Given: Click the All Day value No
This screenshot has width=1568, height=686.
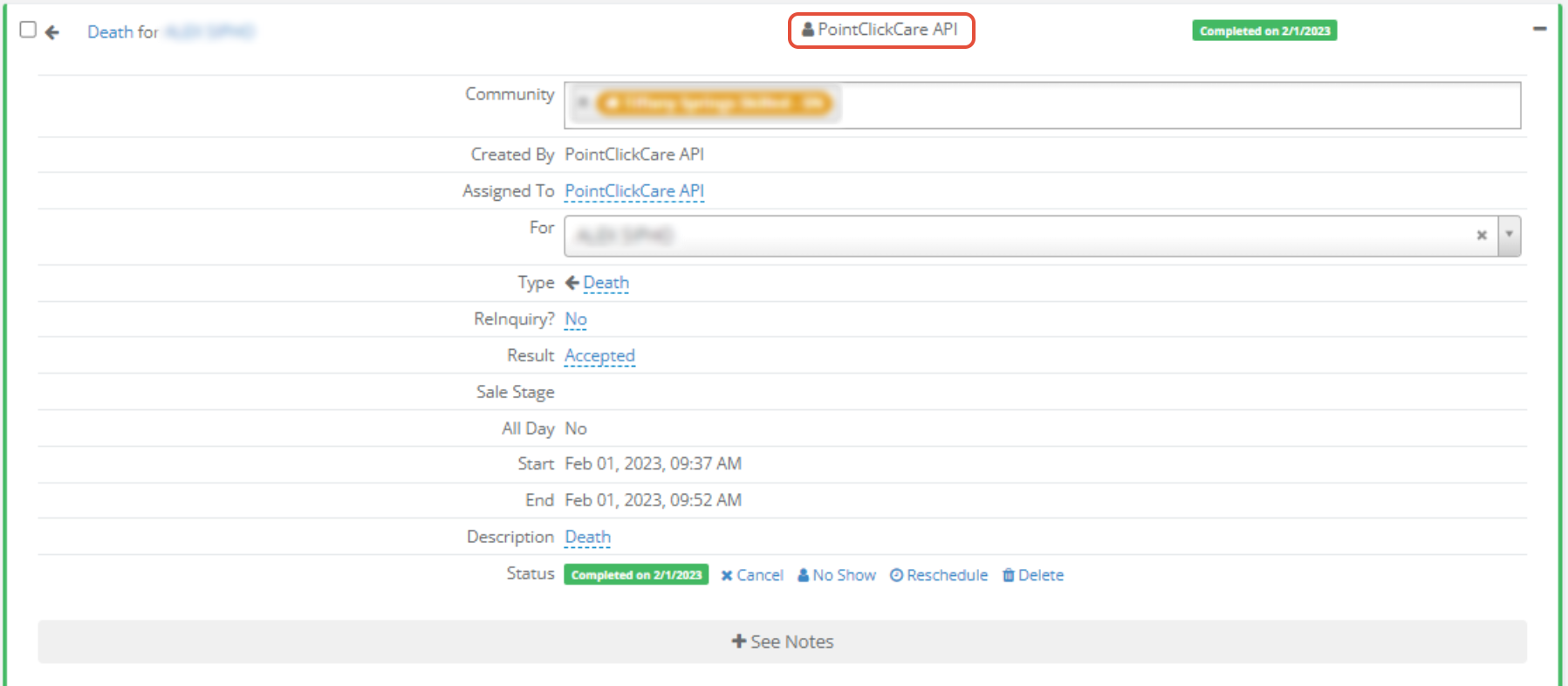Looking at the screenshot, I should click(576, 429).
